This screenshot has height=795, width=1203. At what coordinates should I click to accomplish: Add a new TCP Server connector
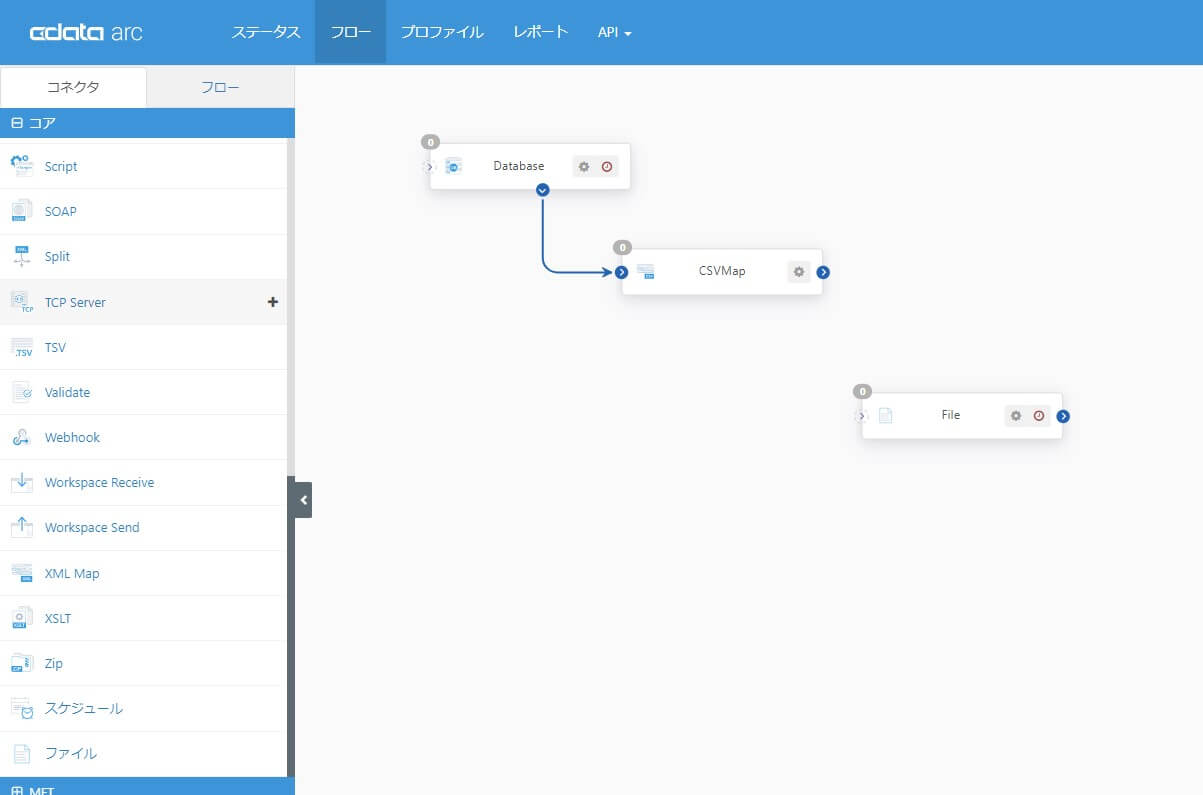[x=272, y=301]
